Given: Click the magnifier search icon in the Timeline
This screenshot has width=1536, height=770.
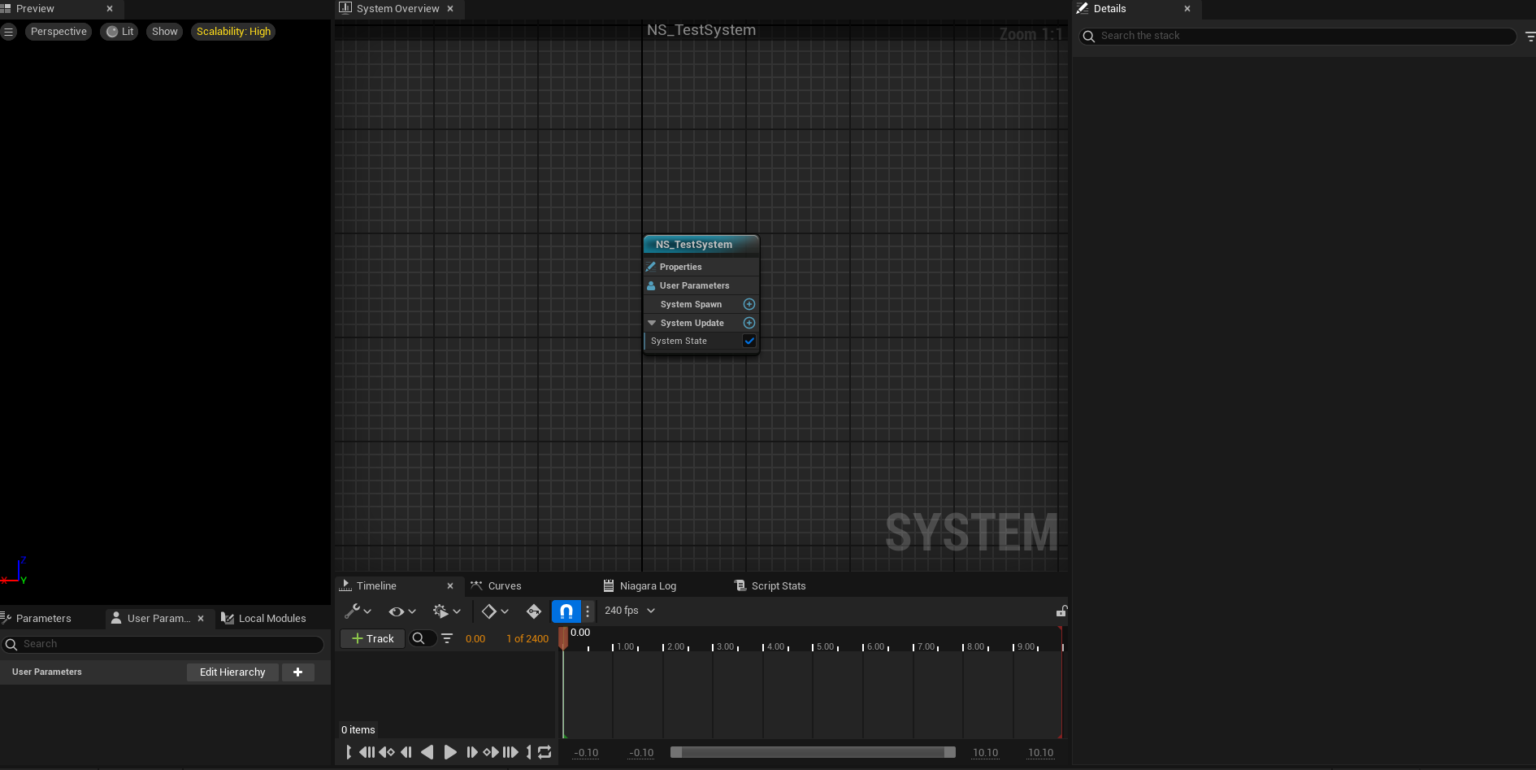Looking at the screenshot, I should pyautogui.click(x=420, y=638).
